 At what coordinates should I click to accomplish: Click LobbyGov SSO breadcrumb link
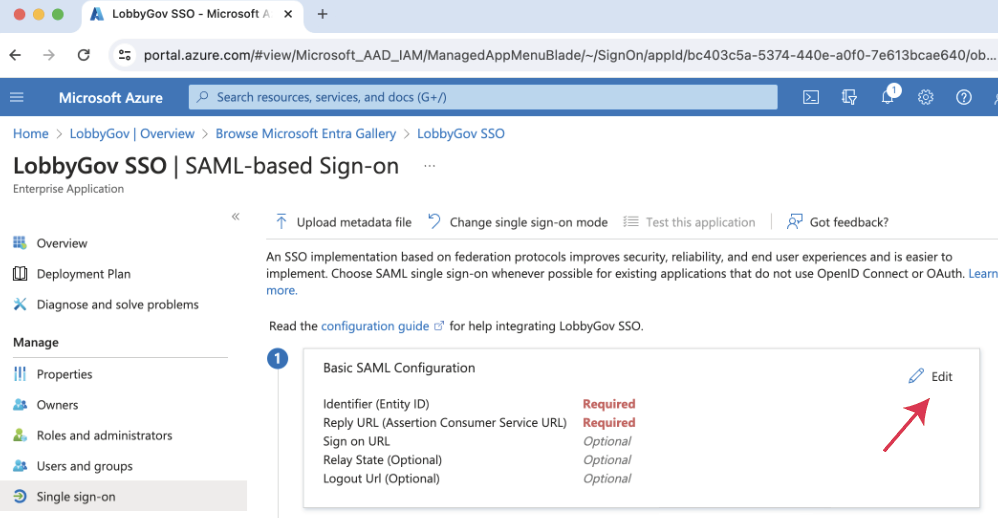click(x=461, y=134)
